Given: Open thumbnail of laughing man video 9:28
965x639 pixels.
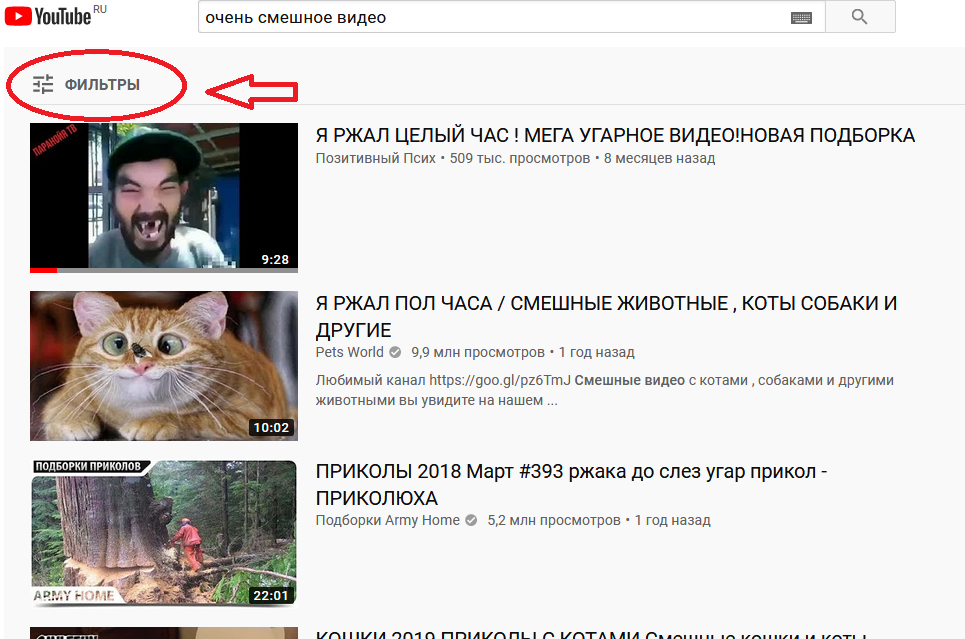Looking at the screenshot, I should coord(164,198).
